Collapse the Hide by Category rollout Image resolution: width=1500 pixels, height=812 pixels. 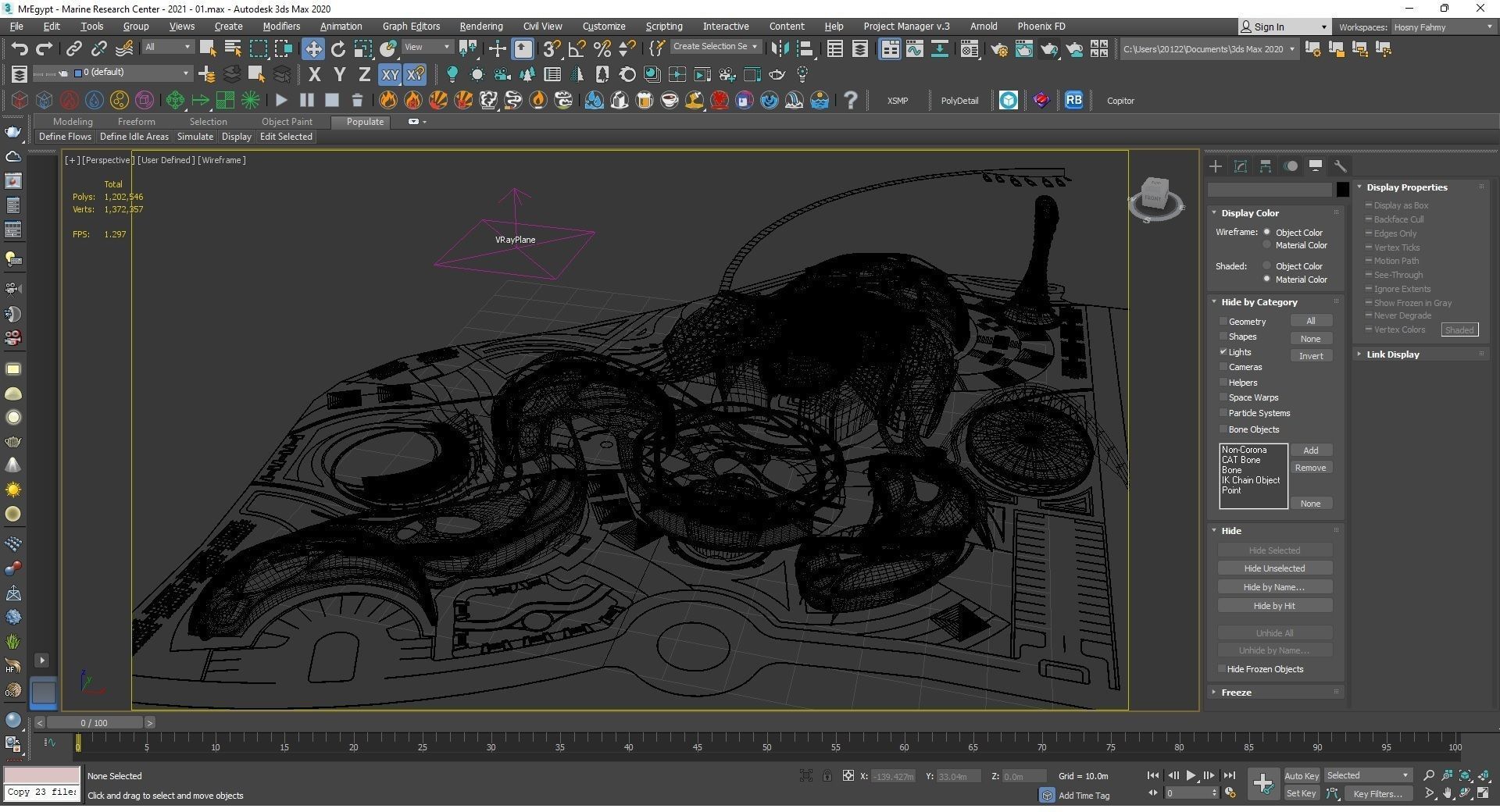1259,302
